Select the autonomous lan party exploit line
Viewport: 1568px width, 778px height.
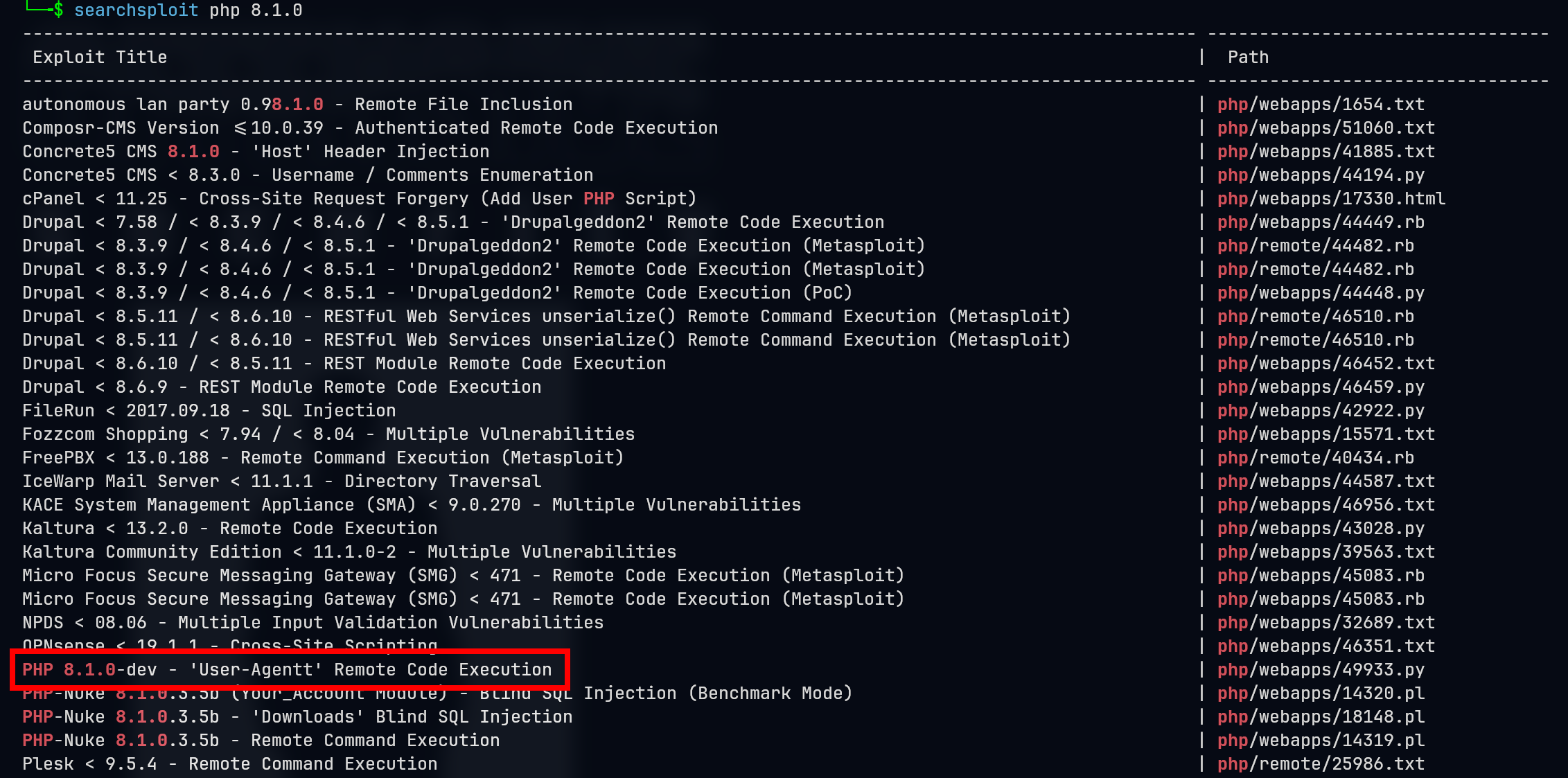[x=297, y=105]
